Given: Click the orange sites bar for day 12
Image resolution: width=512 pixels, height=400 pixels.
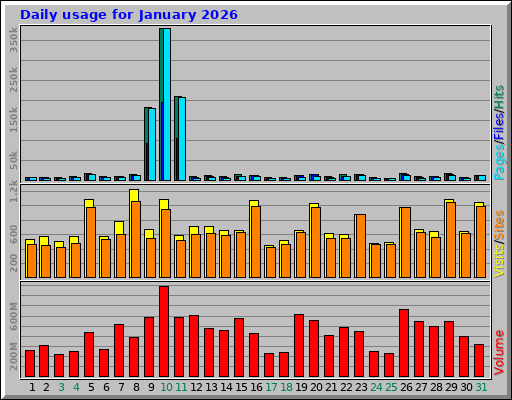Looking at the screenshot, I should click(x=196, y=256).
